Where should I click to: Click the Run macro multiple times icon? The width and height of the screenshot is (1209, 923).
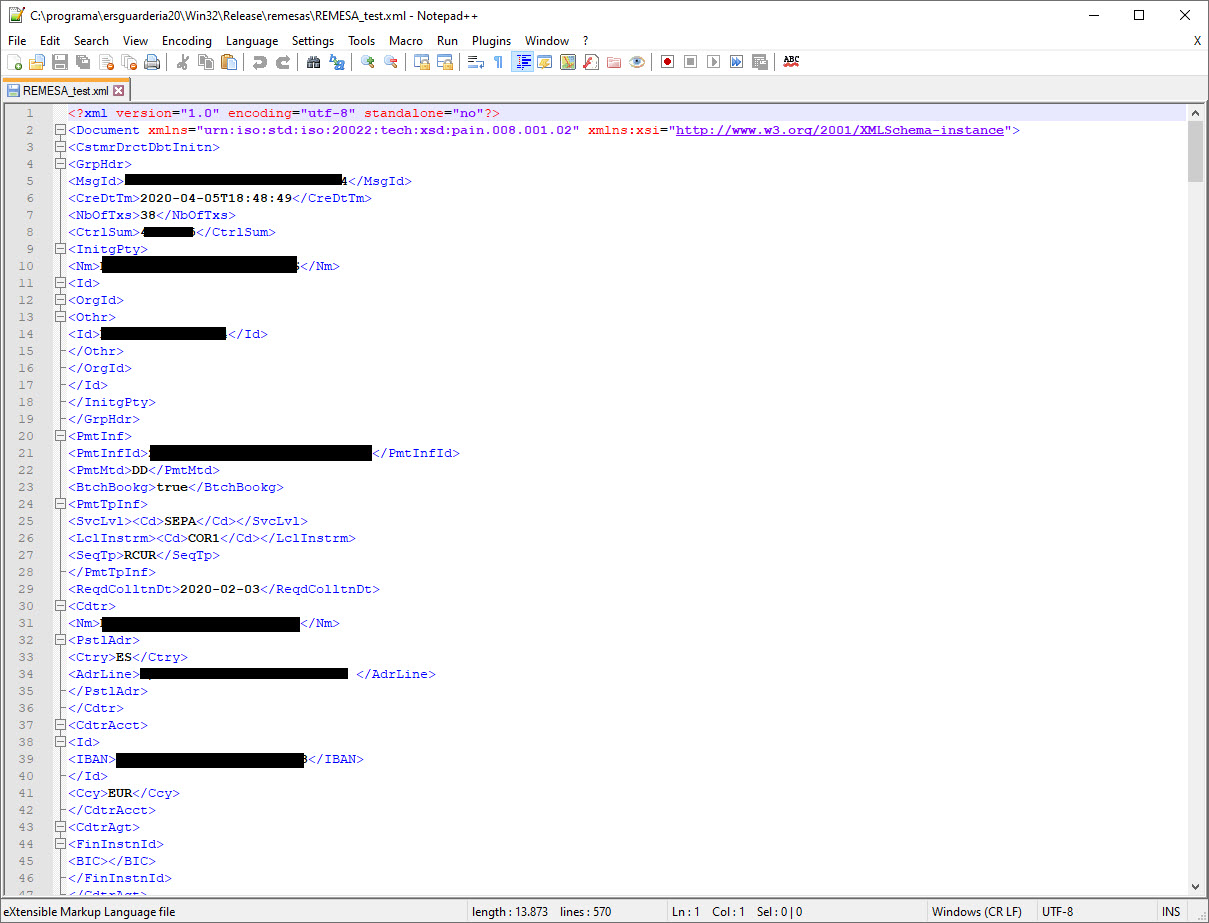(736, 62)
